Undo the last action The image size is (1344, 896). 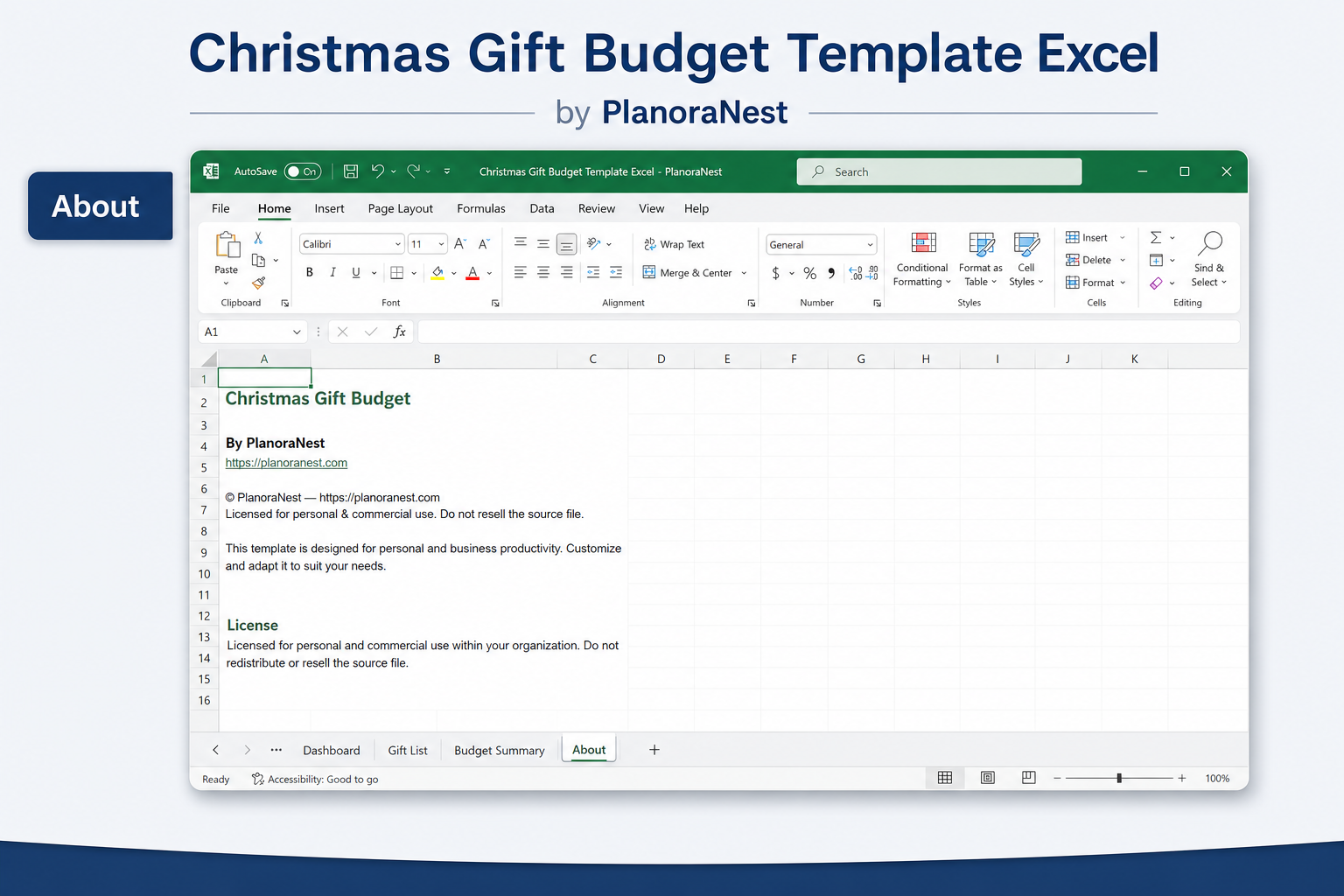coord(378,171)
